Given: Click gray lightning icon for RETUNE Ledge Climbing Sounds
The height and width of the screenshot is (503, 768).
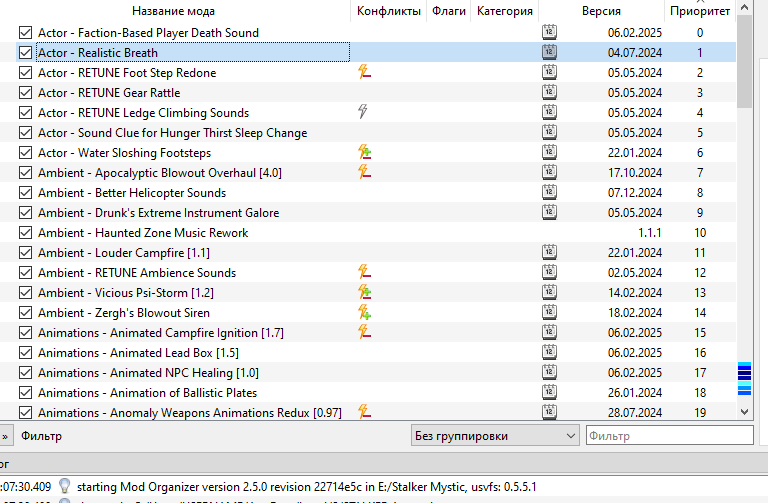Looking at the screenshot, I should click(x=362, y=112).
